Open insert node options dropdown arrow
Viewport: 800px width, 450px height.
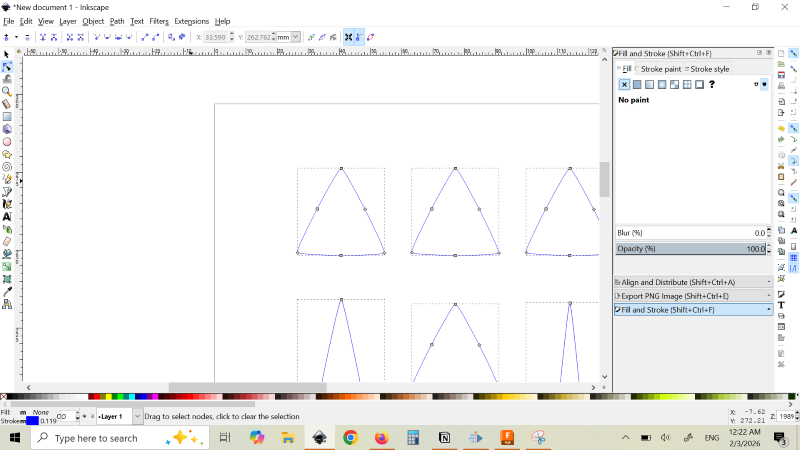click(16, 37)
